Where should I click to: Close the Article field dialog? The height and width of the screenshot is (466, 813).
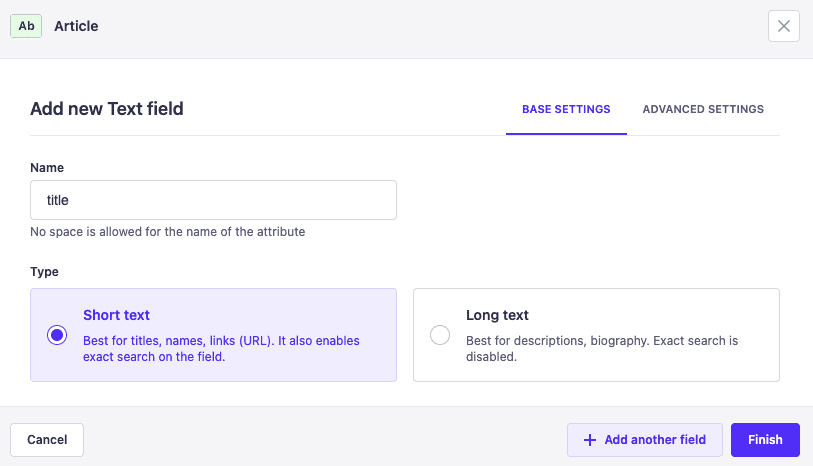pos(783,26)
